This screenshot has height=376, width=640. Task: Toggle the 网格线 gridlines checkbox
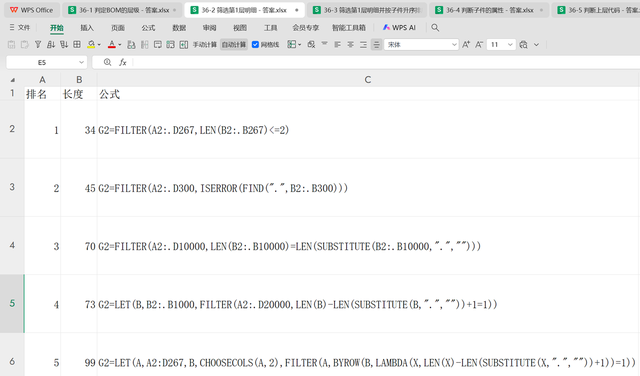(x=256, y=44)
